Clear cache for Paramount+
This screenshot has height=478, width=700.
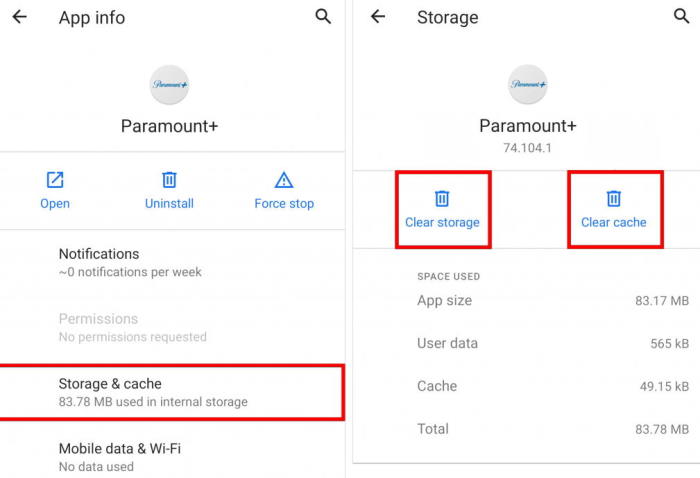[x=614, y=209]
